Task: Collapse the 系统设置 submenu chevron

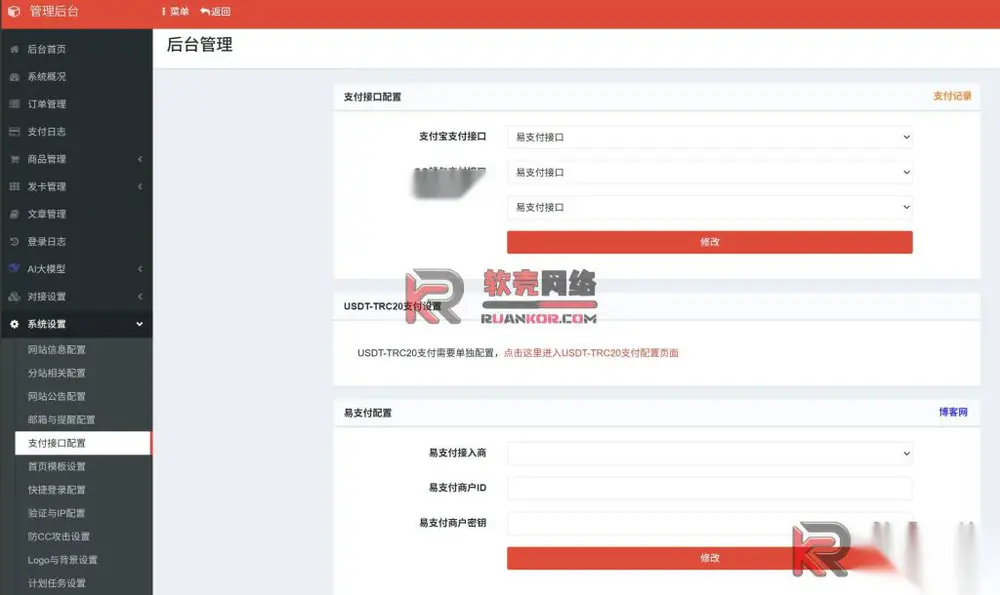Action: click(x=140, y=324)
